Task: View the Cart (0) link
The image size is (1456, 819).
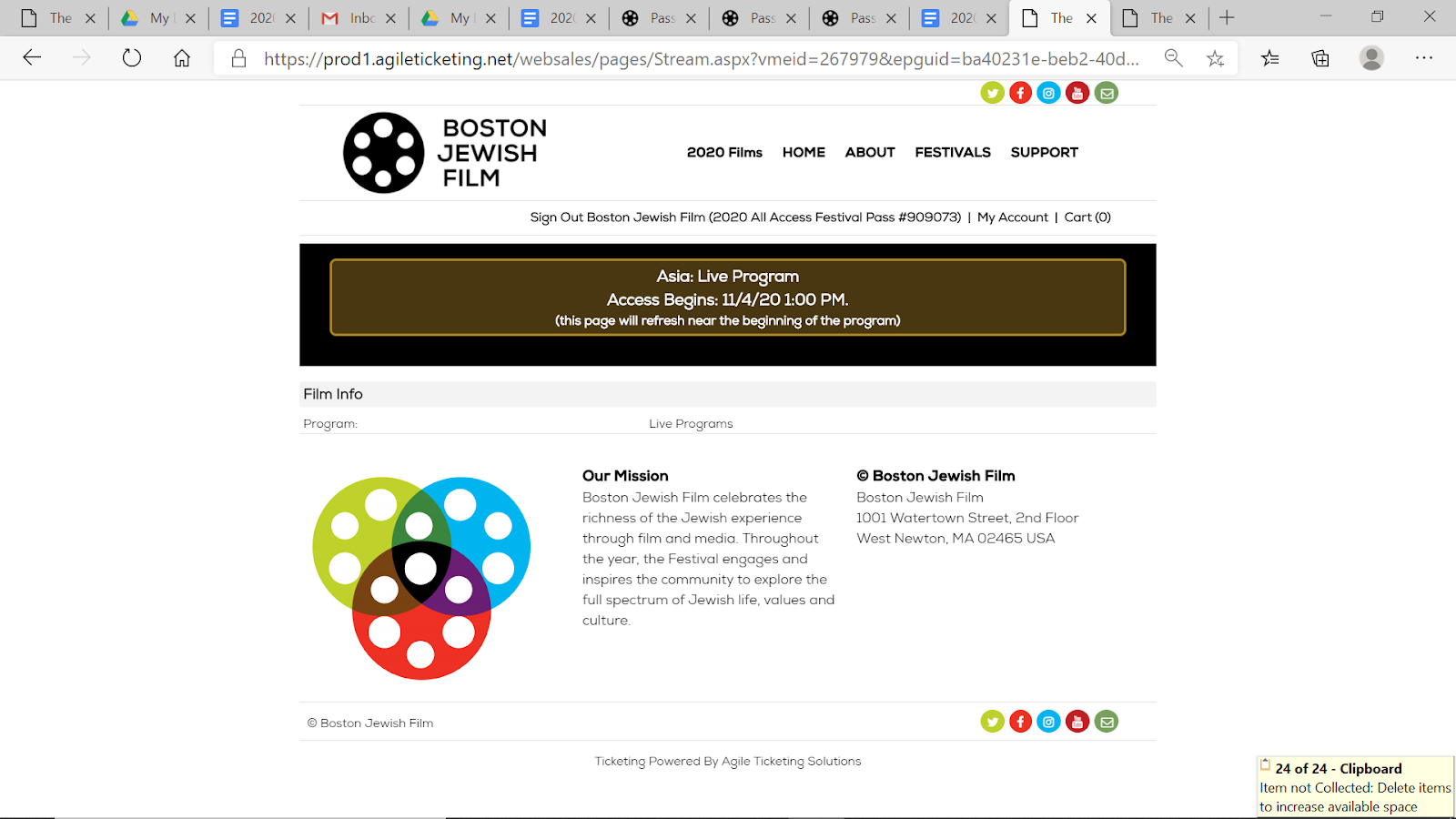Action: point(1087,217)
